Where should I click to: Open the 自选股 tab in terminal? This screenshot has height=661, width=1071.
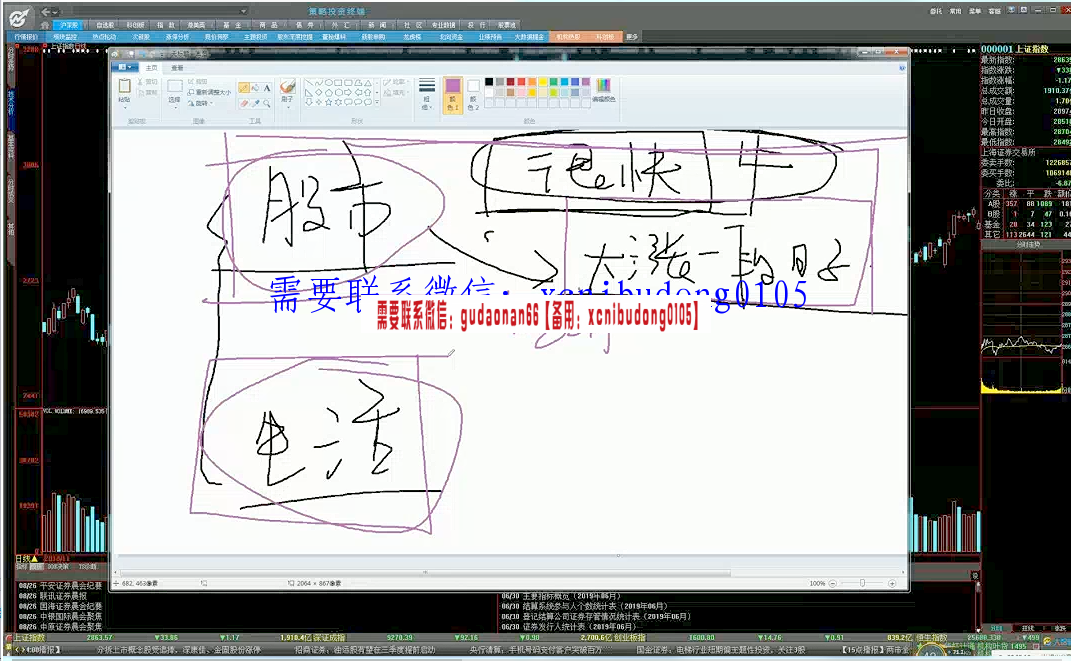105,25
